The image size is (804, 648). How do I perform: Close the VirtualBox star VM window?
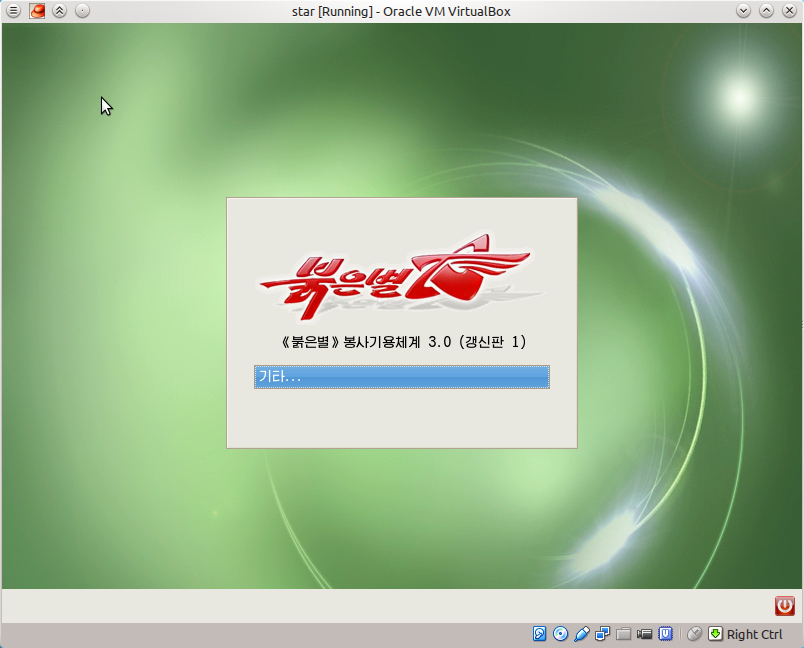789,10
